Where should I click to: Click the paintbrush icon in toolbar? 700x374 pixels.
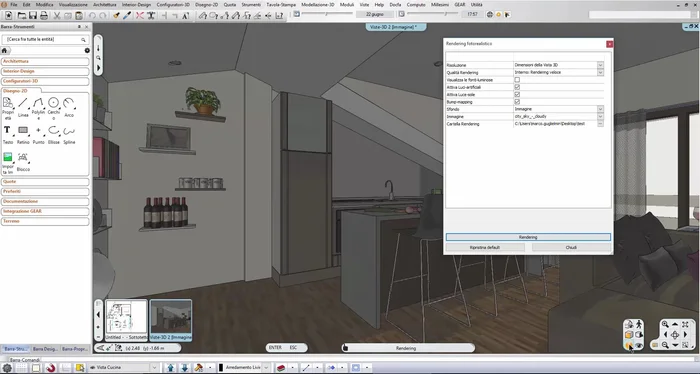point(116,15)
